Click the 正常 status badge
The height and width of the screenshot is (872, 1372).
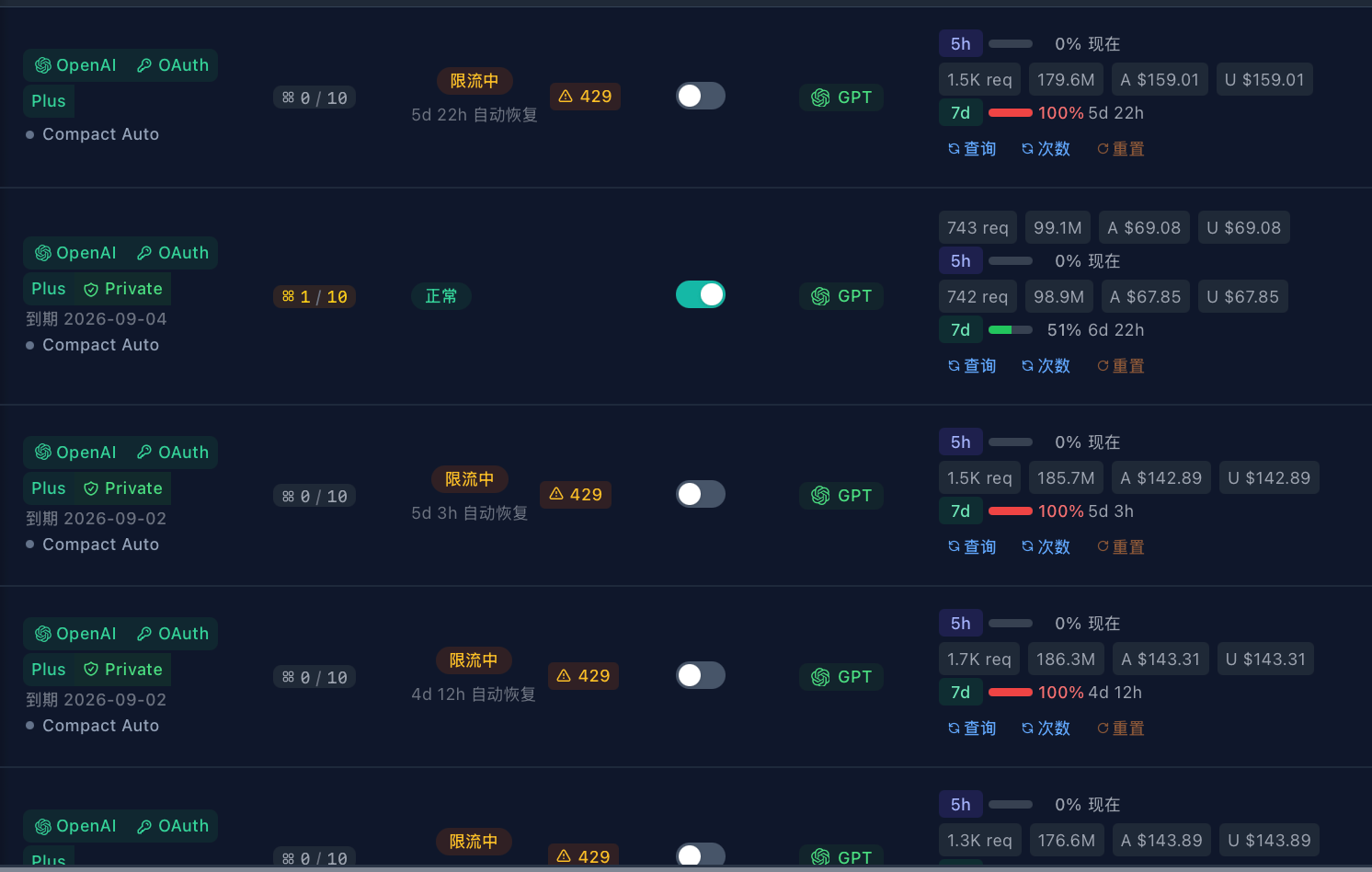tap(441, 296)
